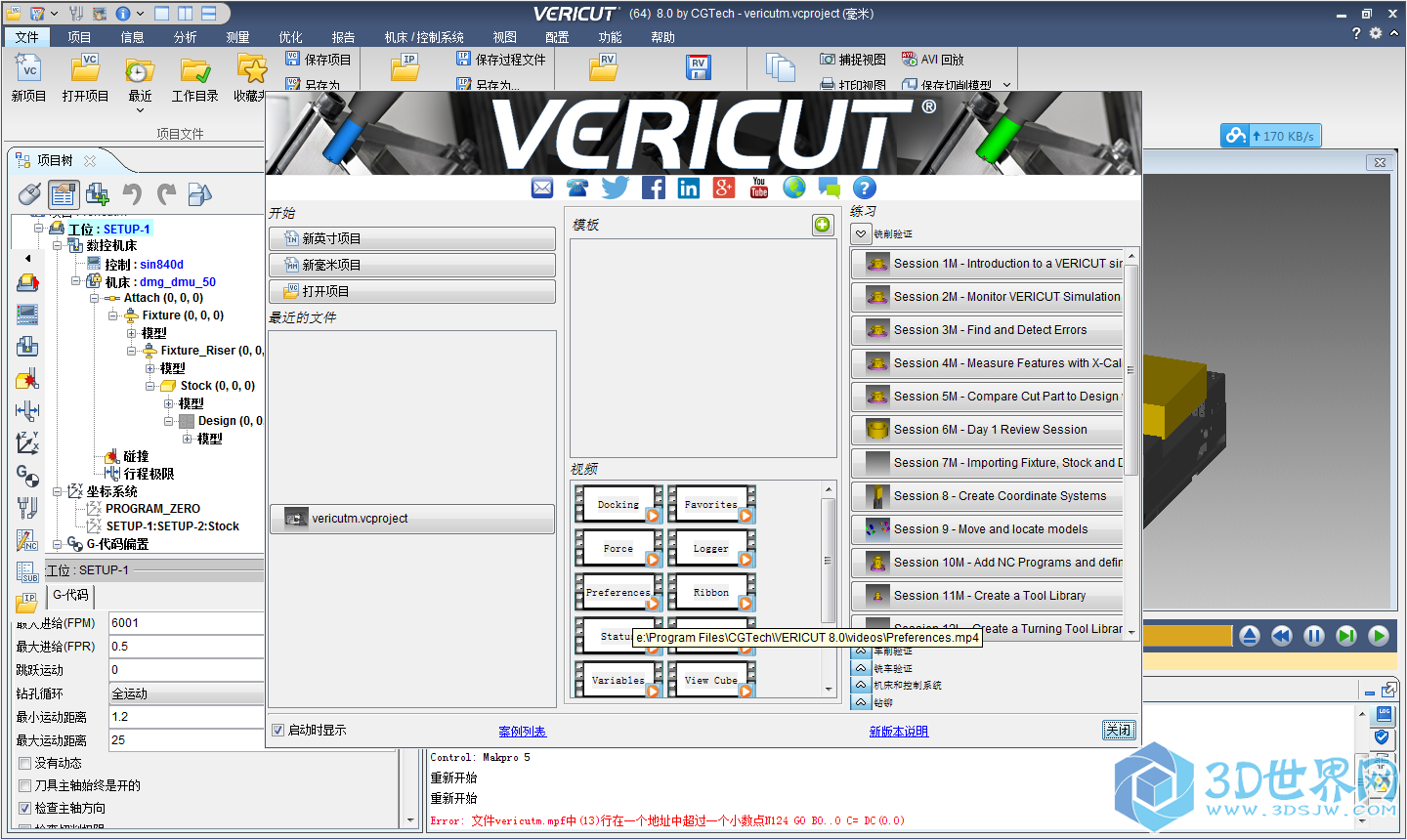Open the Facebook icon link

[x=653, y=188]
